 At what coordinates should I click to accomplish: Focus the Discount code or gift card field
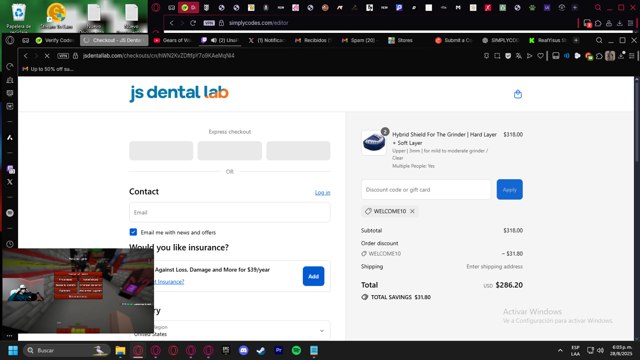point(426,189)
